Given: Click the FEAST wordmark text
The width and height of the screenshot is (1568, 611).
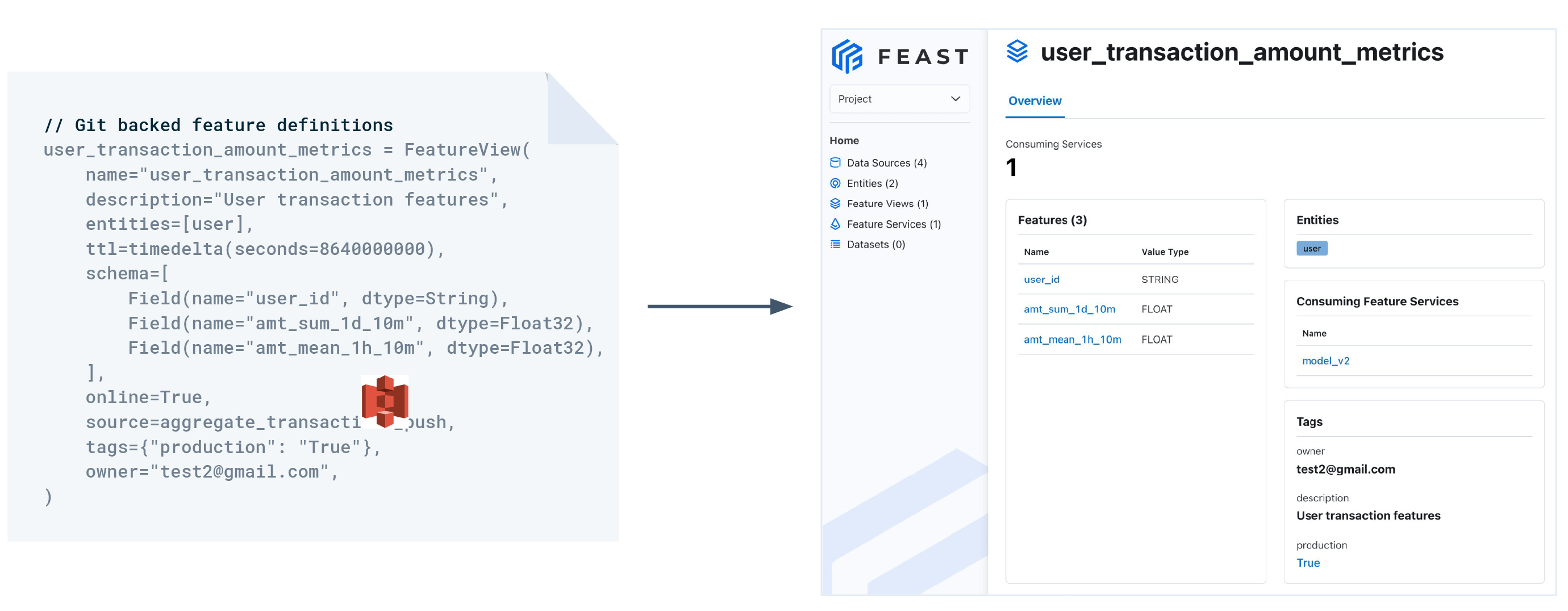Looking at the screenshot, I should [923, 57].
